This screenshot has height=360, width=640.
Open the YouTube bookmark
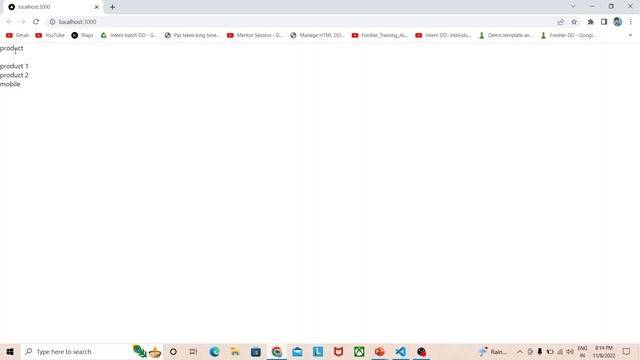[50, 36]
